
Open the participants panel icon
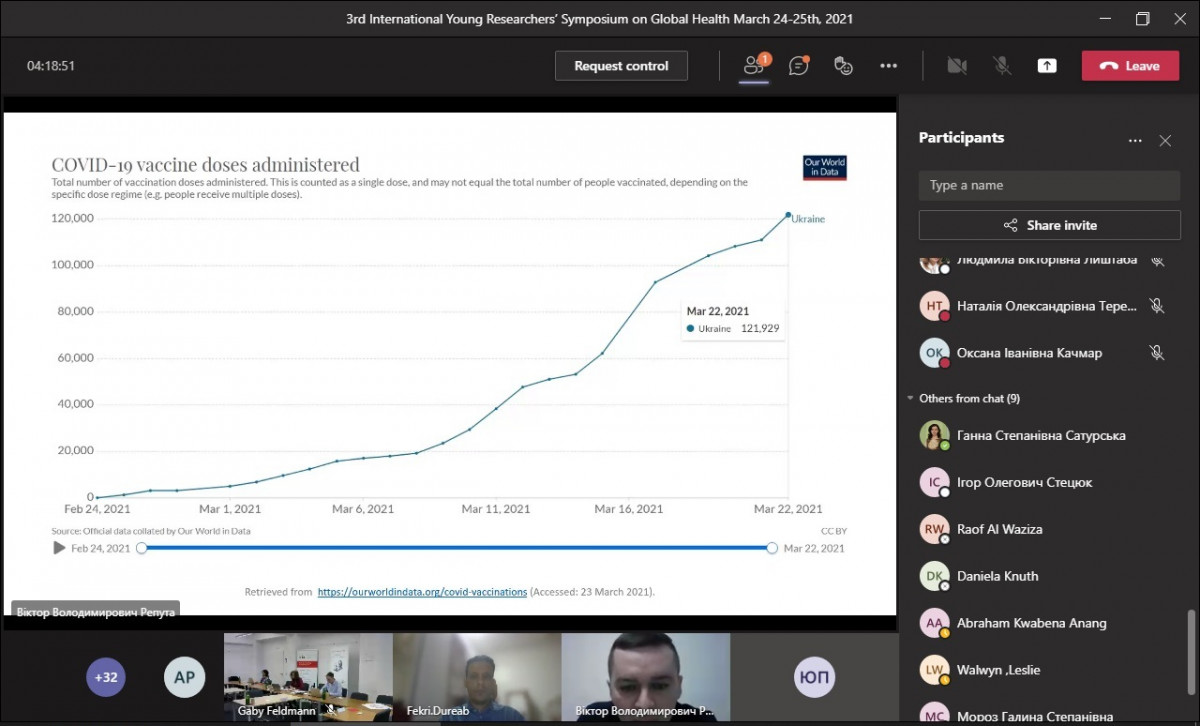click(753, 66)
